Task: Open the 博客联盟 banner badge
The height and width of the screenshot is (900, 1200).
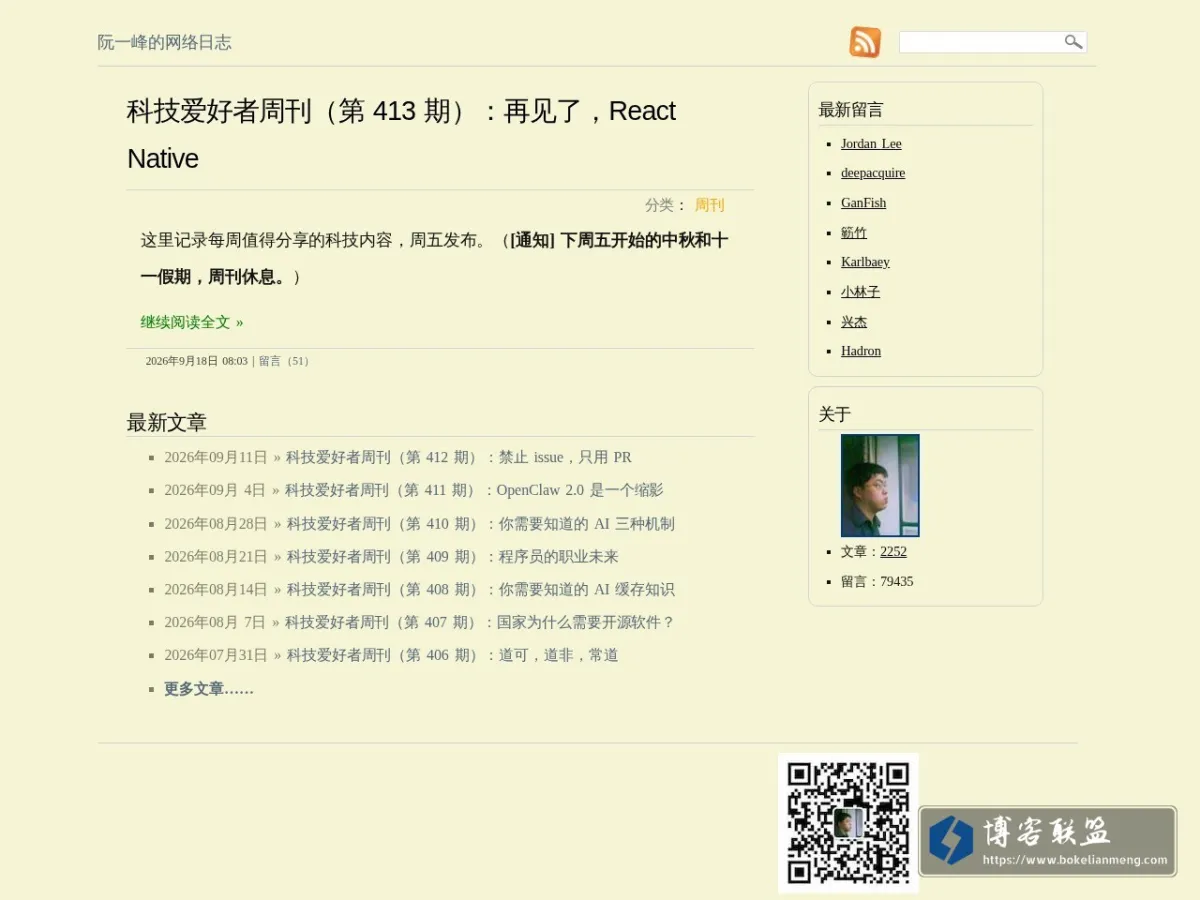Action: [x=1047, y=842]
